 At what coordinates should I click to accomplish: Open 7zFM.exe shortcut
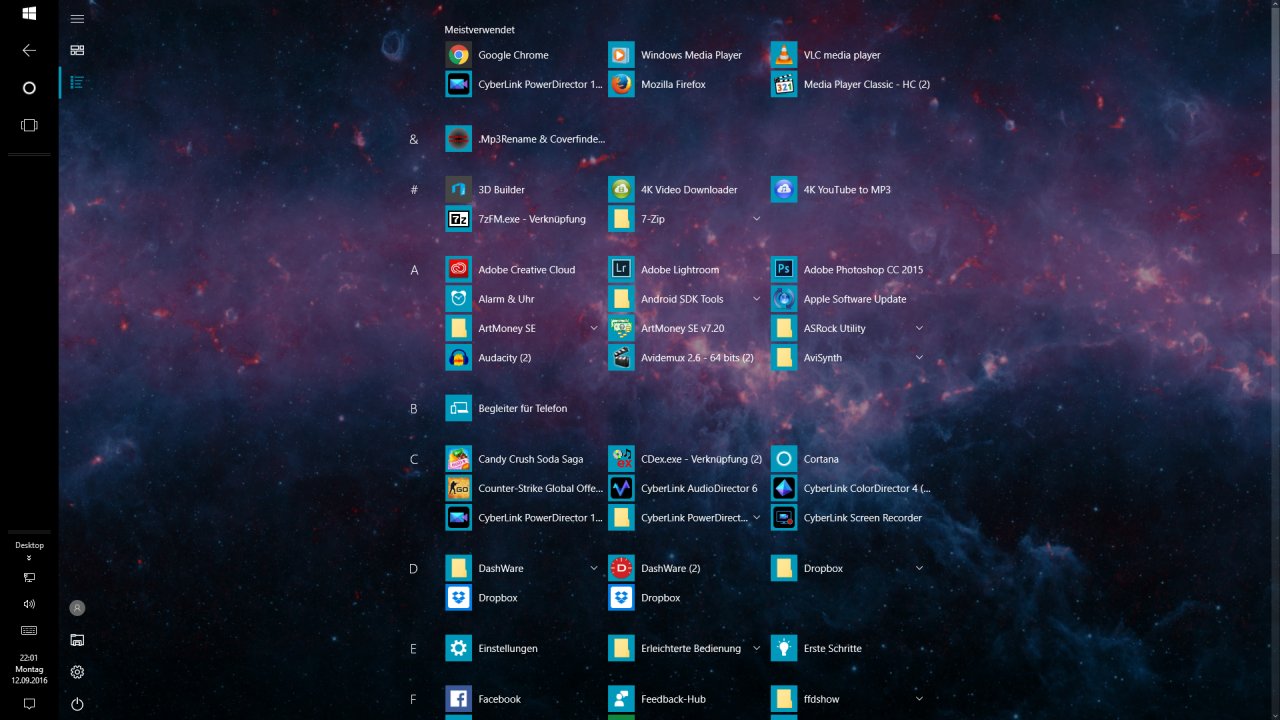point(523,218)
